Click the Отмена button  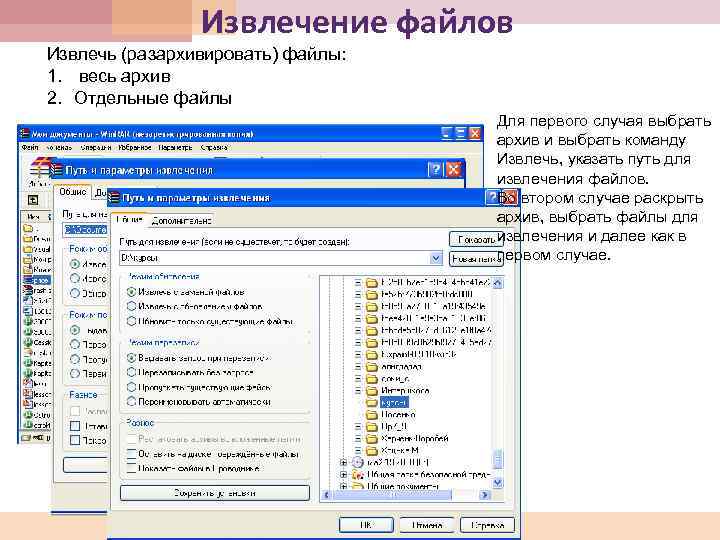(x=427, y=525)
